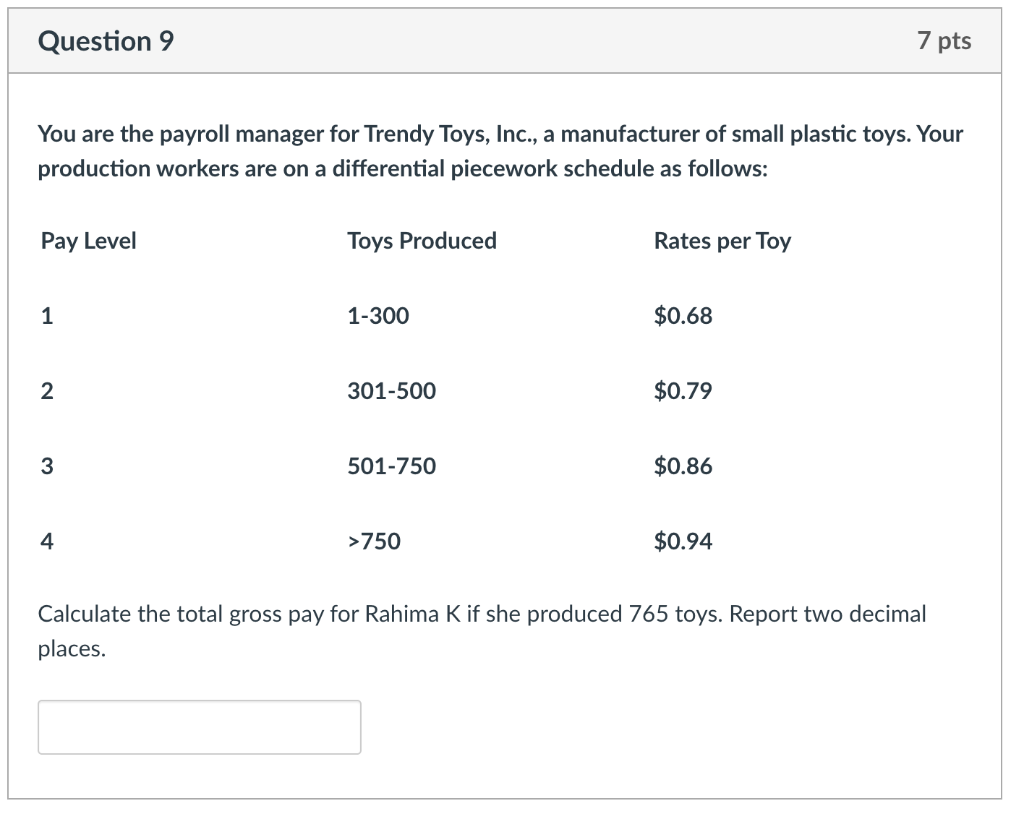
Task: Click the $0.68 rate value
Action: point(683,317)
